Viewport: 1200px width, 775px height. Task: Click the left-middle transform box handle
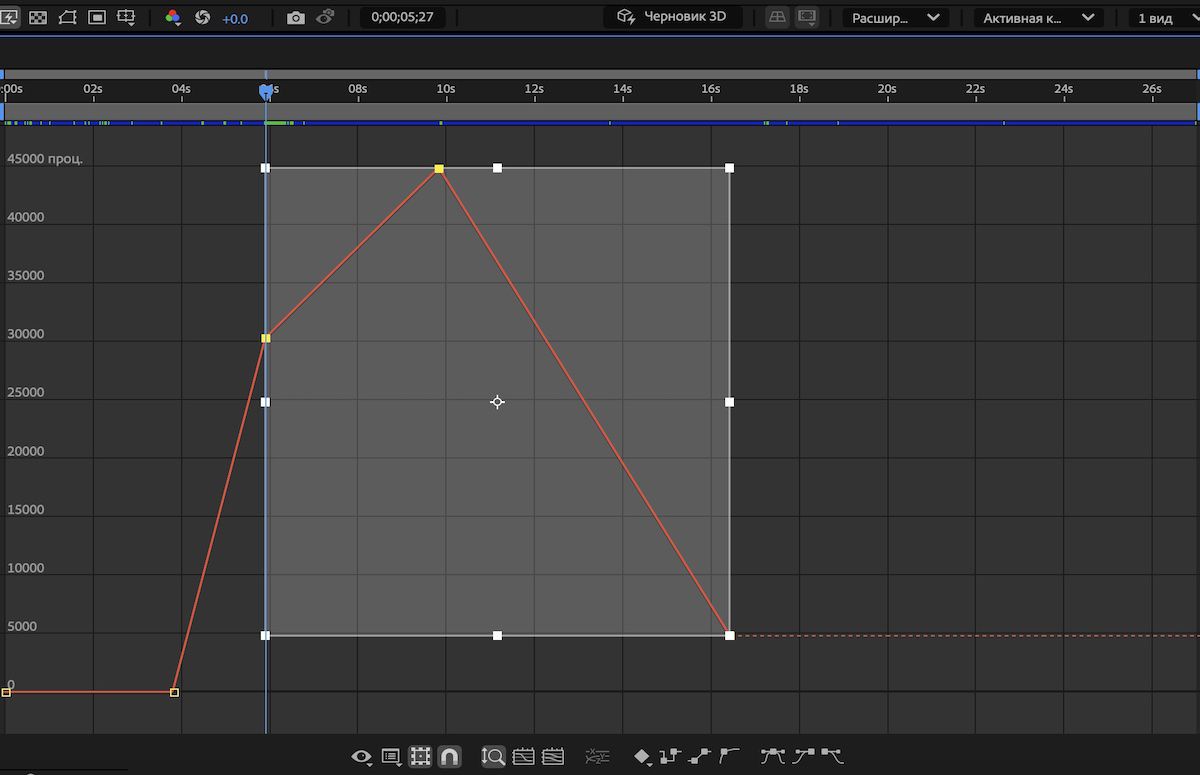point(265,402)
